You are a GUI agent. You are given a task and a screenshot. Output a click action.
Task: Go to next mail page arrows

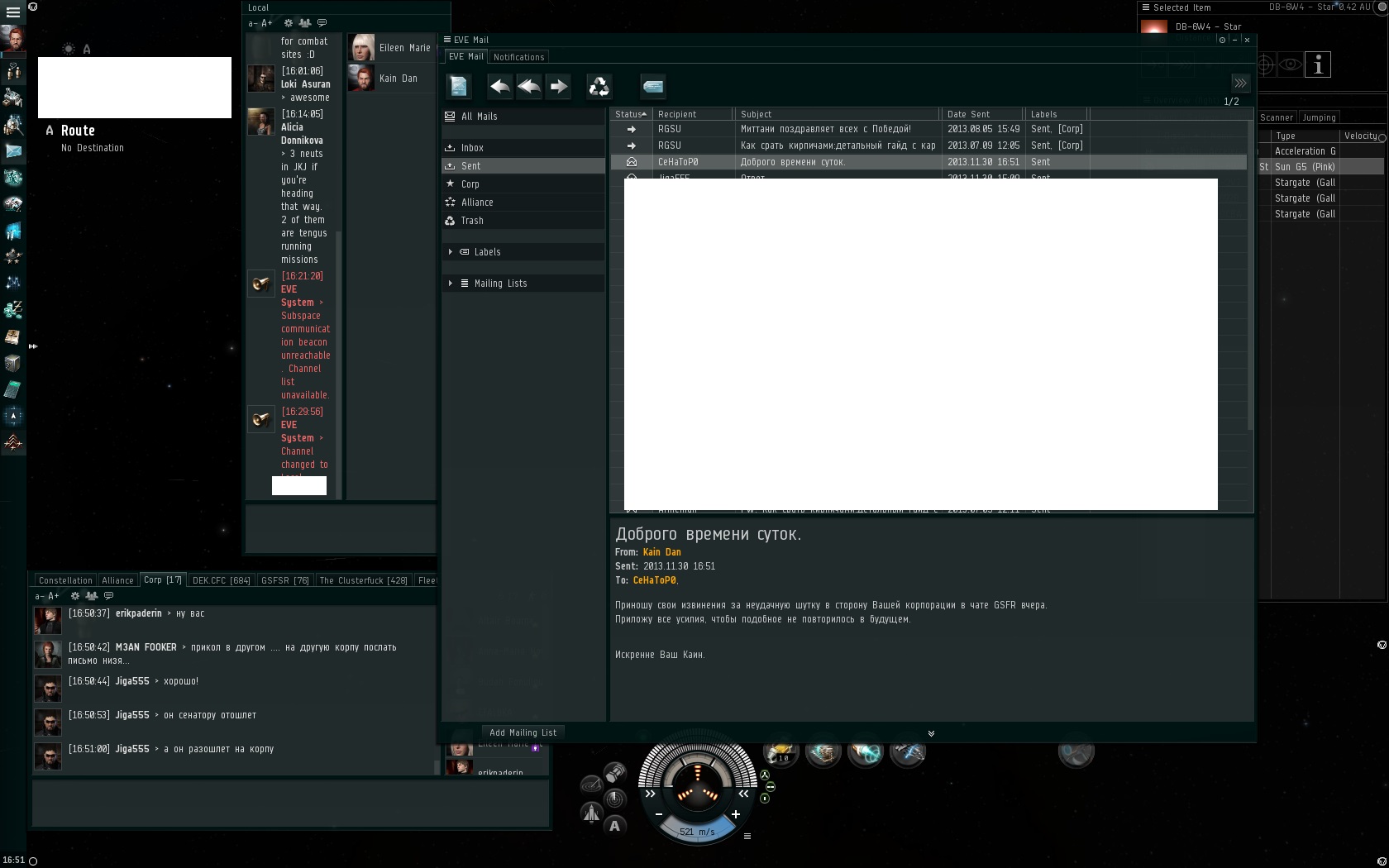click(1240, 83)
